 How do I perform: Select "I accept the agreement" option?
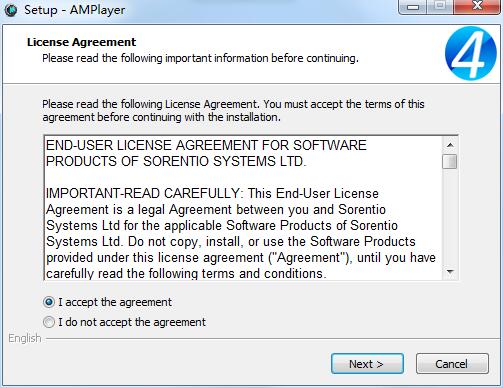pos(49,302)
